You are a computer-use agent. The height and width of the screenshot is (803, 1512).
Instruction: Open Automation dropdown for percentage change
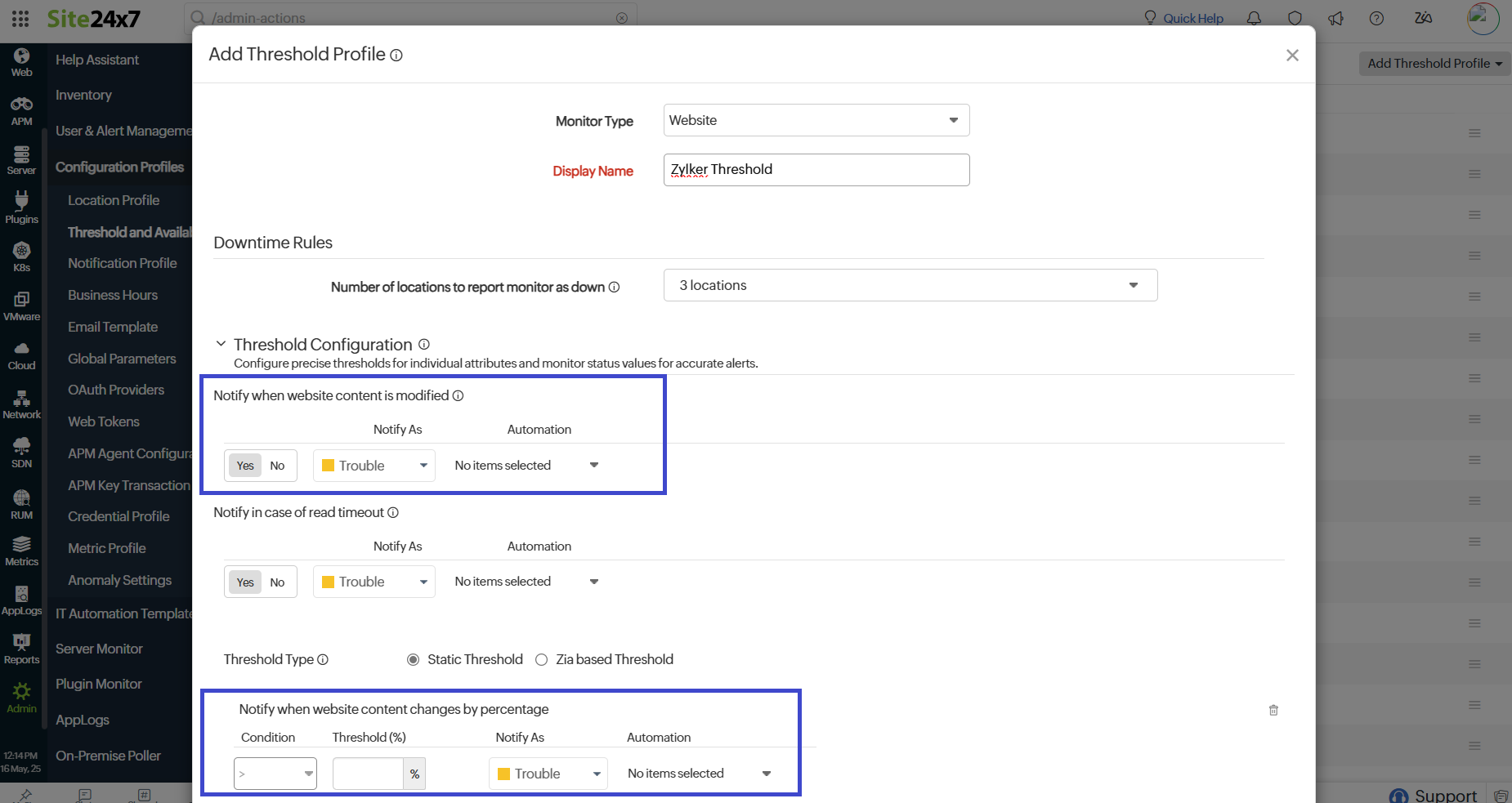click(700, 774)
